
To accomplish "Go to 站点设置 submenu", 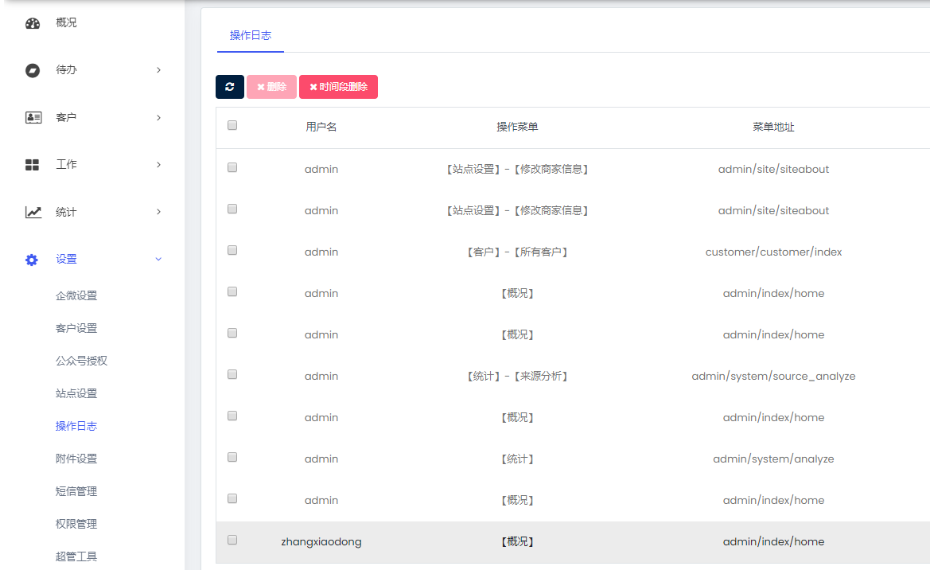I will (x=76, y=394).
